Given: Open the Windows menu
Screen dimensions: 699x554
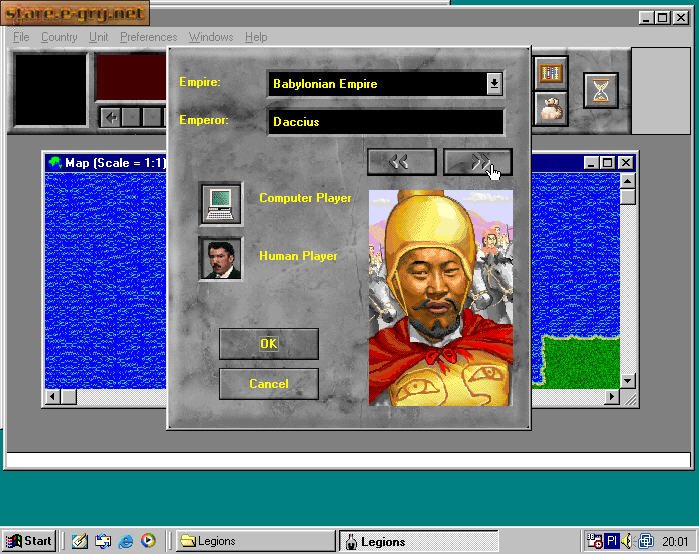Looking at the screenshot, I should click(x=211, y=37).
